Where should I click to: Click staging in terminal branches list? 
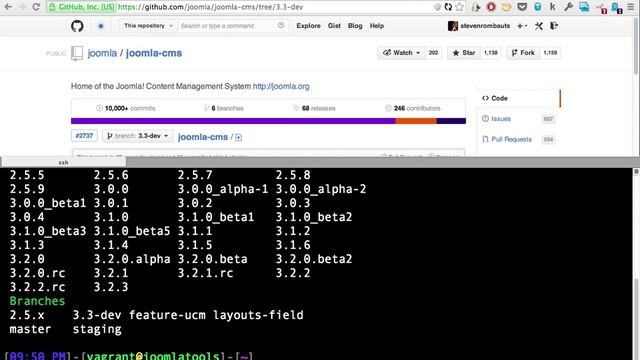point(97,329)
